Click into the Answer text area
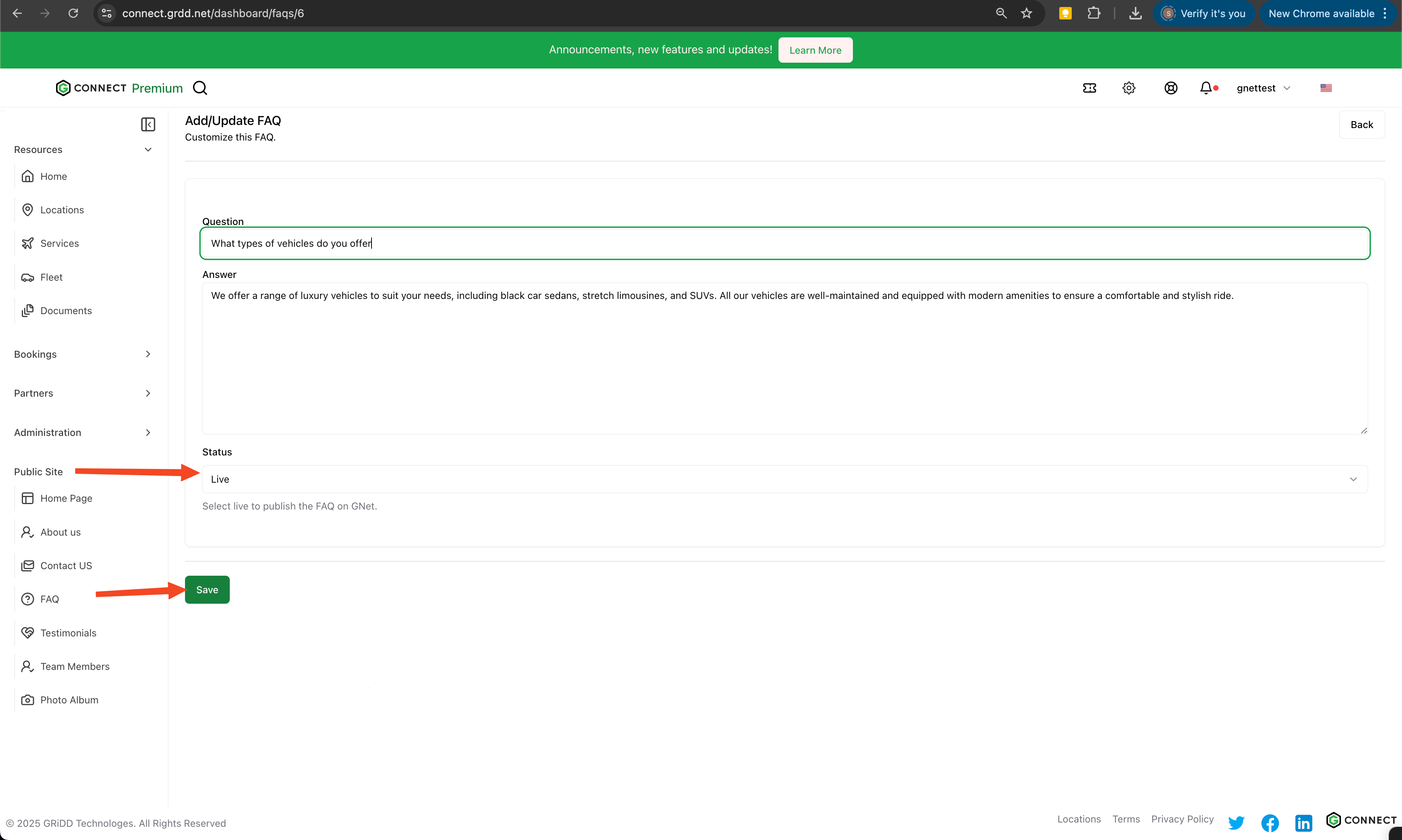Screen dimensions: 1402x840 click(784, 362)
